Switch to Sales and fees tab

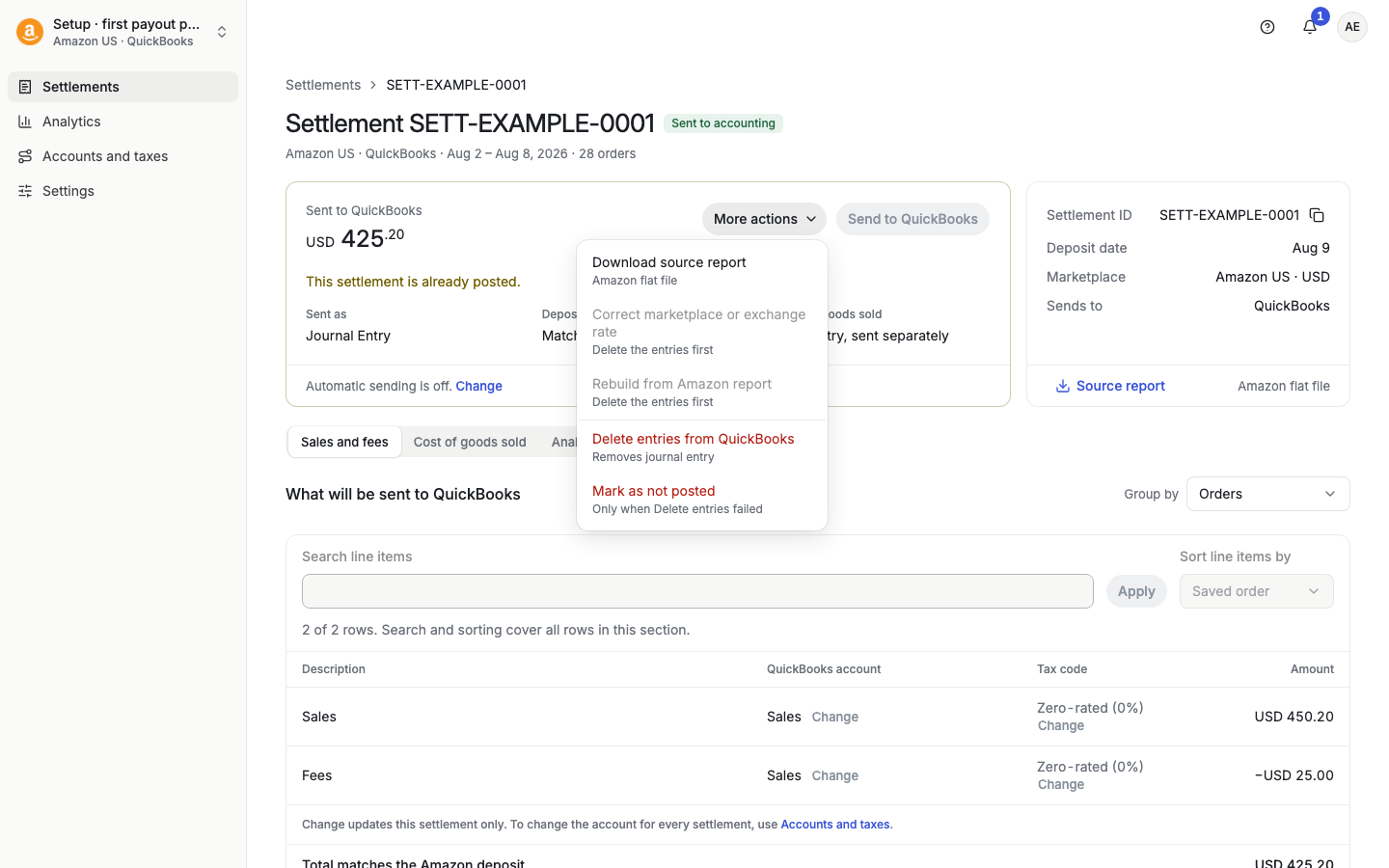[344, 442]
